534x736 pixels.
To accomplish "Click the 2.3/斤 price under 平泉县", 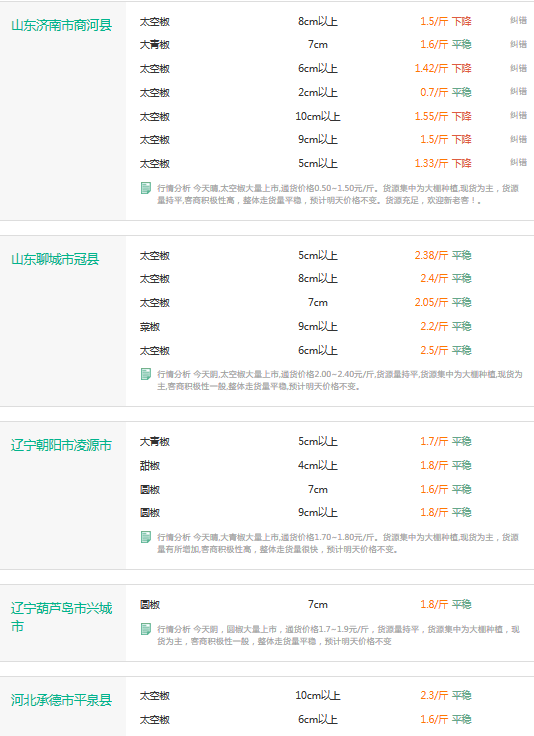I will (434, 695).
